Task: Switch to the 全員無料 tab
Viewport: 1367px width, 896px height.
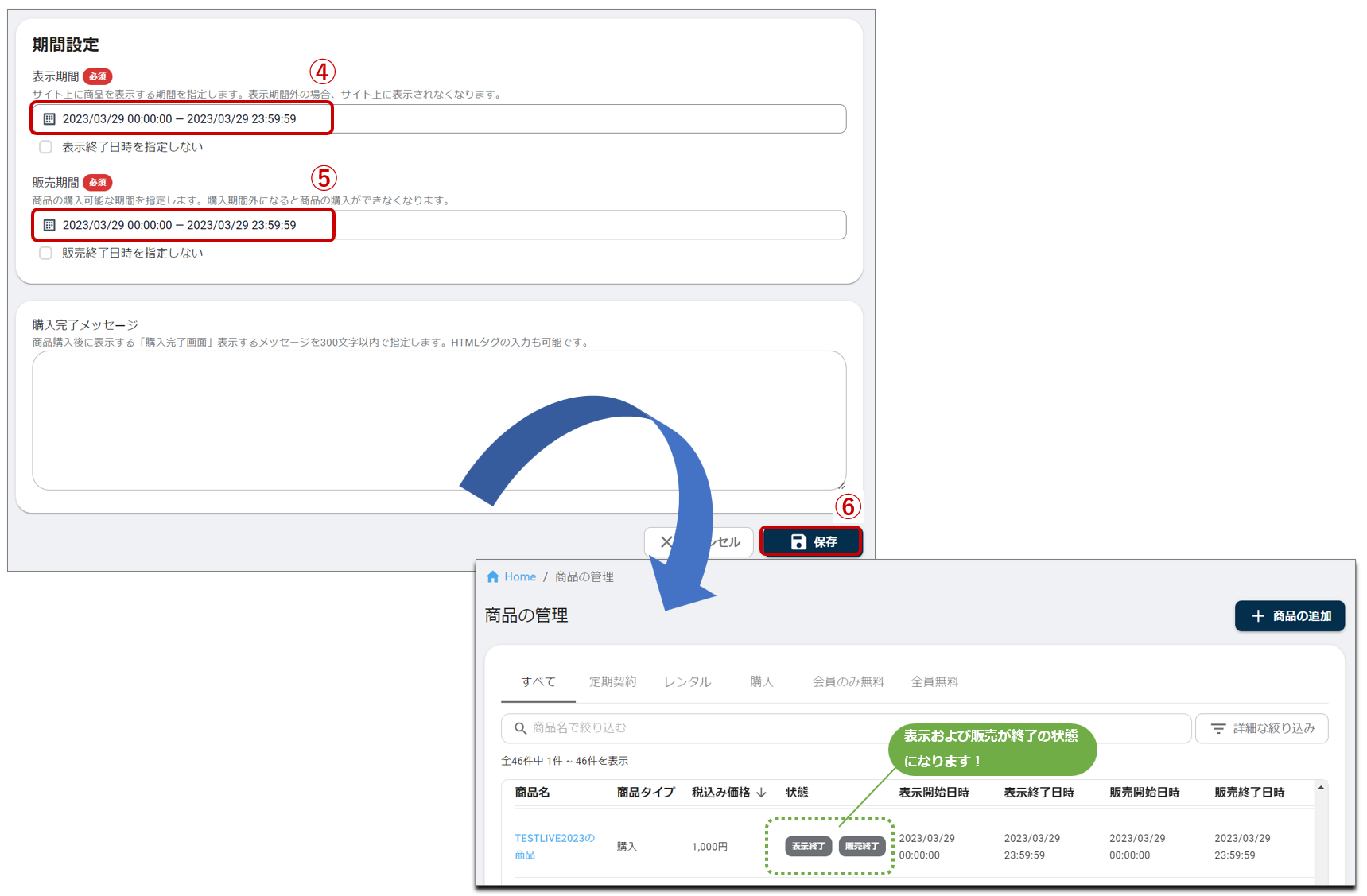Action: pyautogui.click(x=934, y=682)
